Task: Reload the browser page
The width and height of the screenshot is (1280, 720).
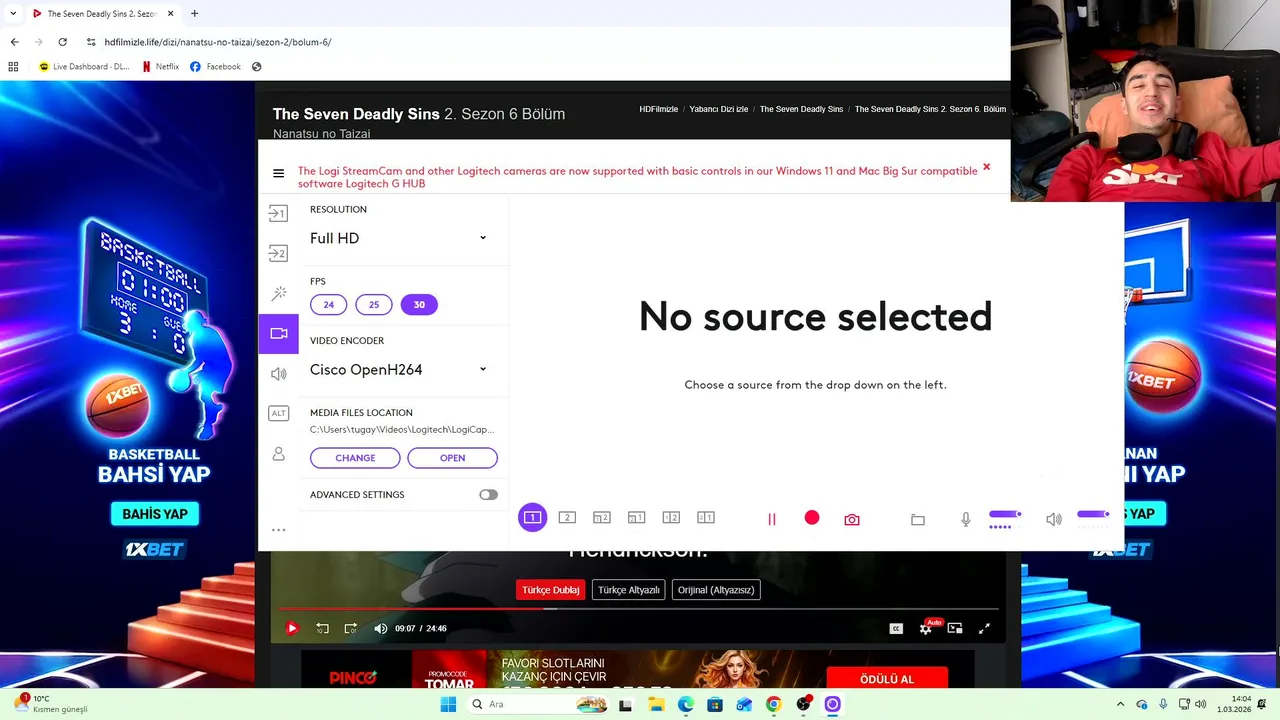Action: click(x=62, y=42)
